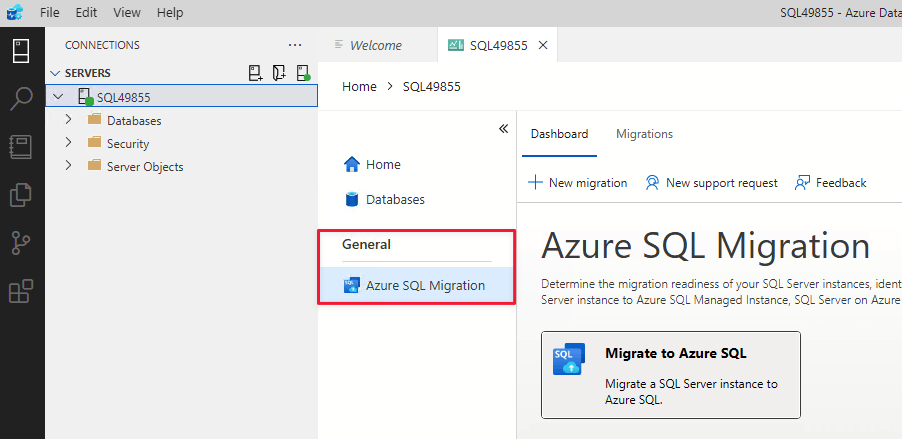Click the Databases folder icon in the tree

(x=94, y=120)
